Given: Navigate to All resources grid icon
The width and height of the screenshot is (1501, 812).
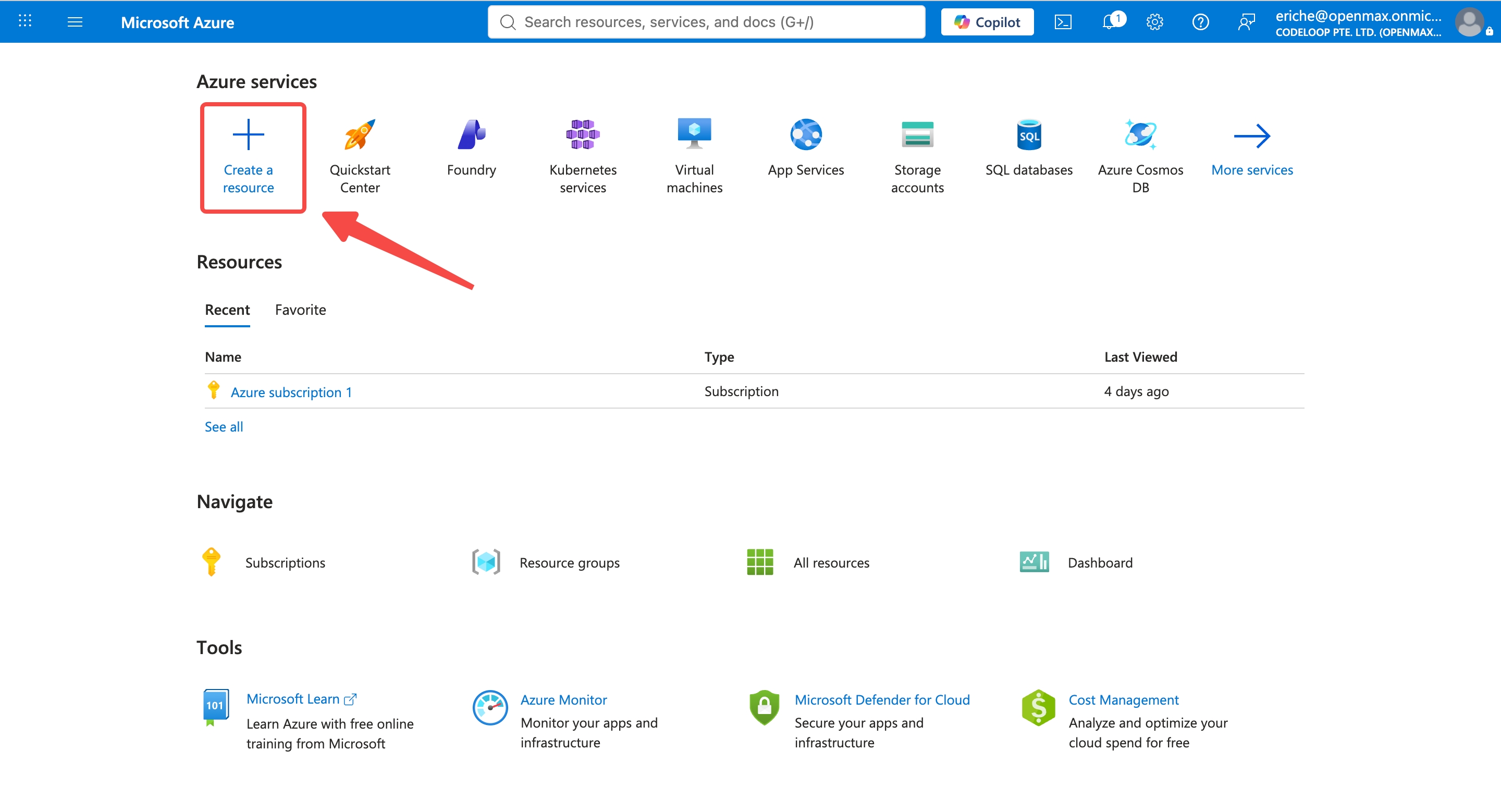Looking at the screenshot, I should (x=760, y=562).
